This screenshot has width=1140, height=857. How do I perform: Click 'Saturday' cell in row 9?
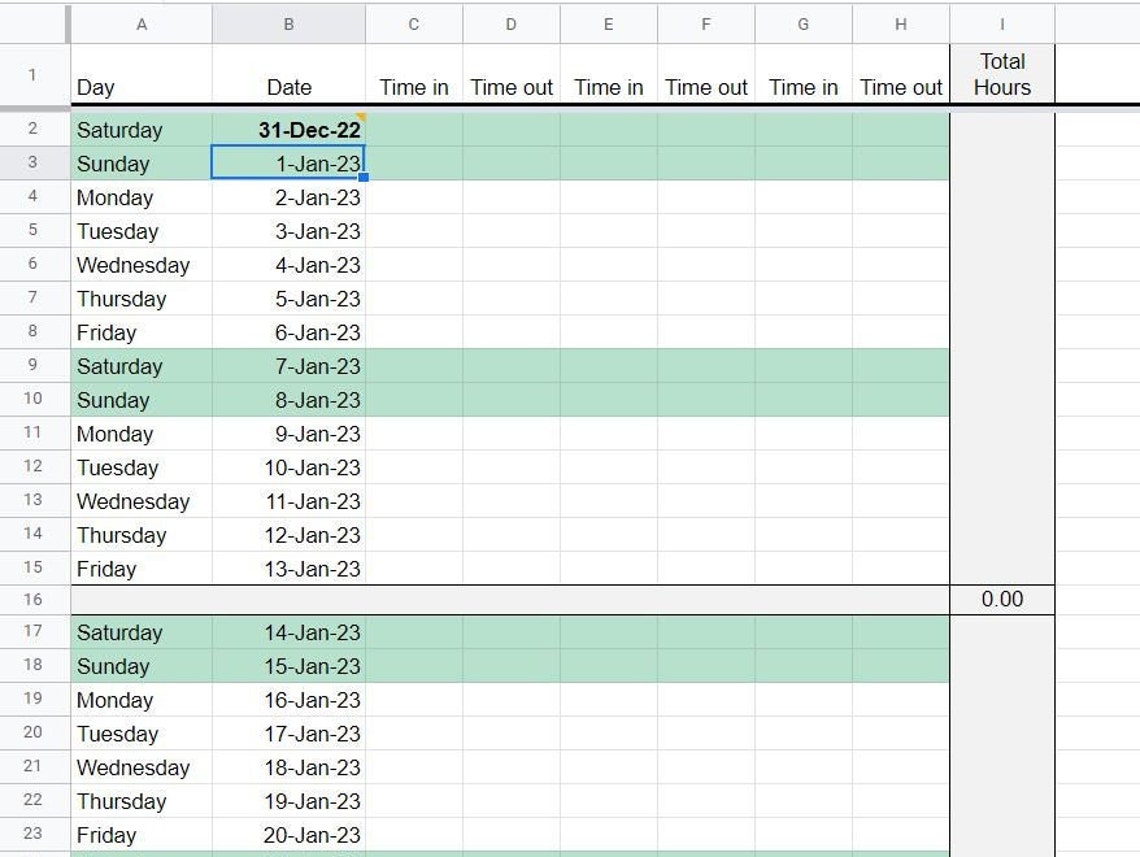coord(142,366)
